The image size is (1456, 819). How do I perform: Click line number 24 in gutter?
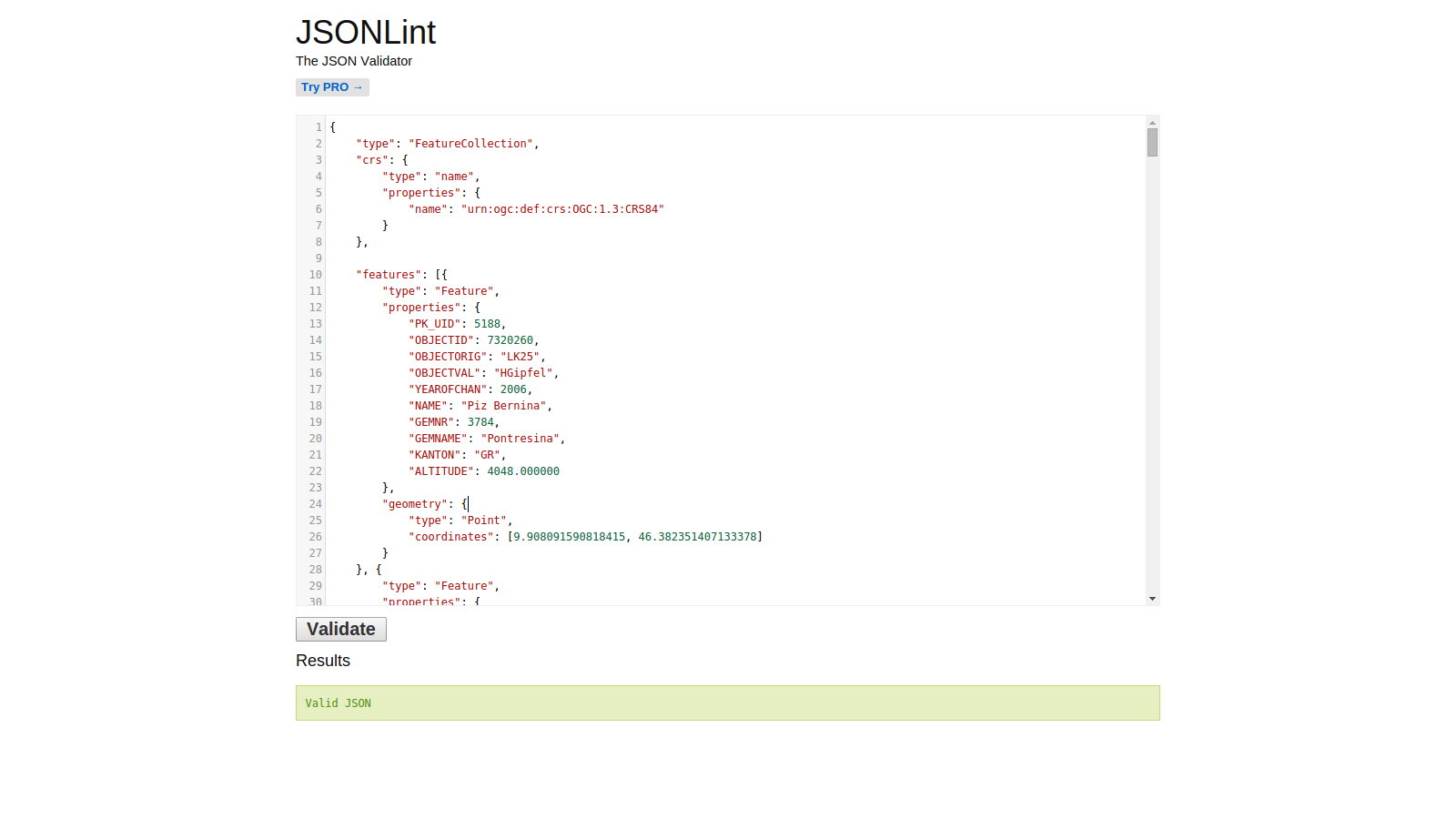[315, 504]
